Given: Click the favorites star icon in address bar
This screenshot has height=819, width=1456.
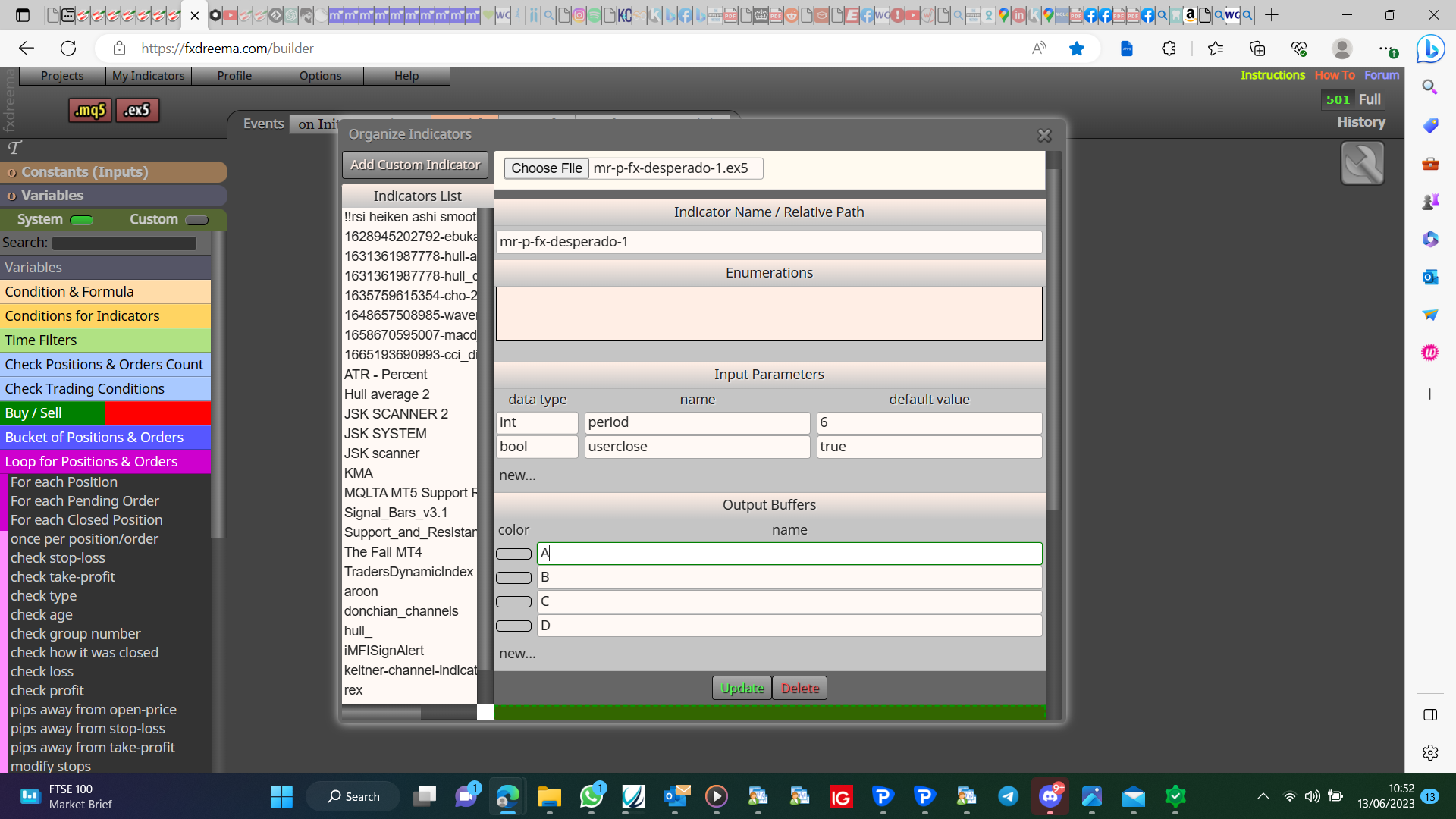Looking at the screenshot, I should tap(1076, 49).
